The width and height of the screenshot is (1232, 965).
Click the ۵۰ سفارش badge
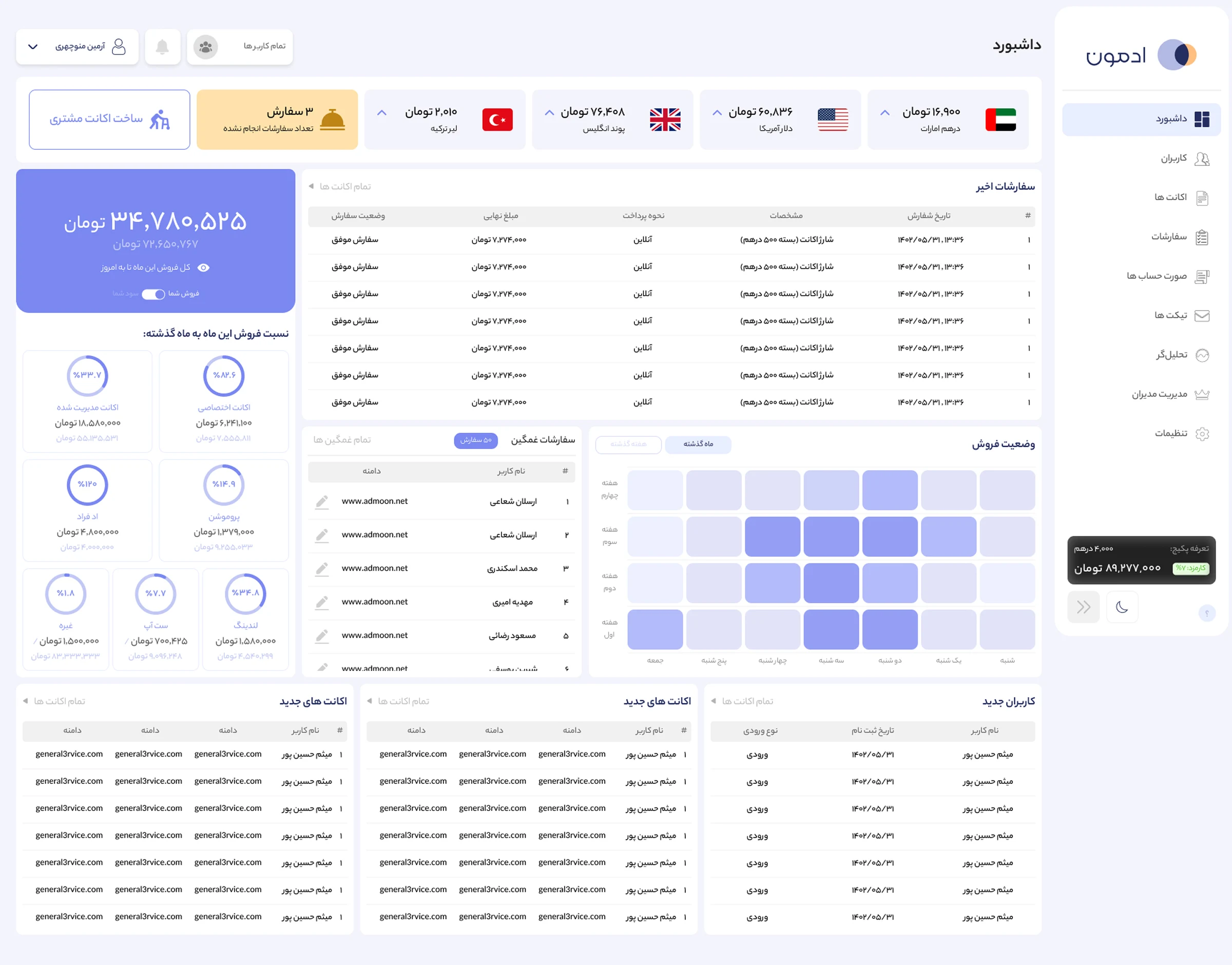[x=476, y=440]
